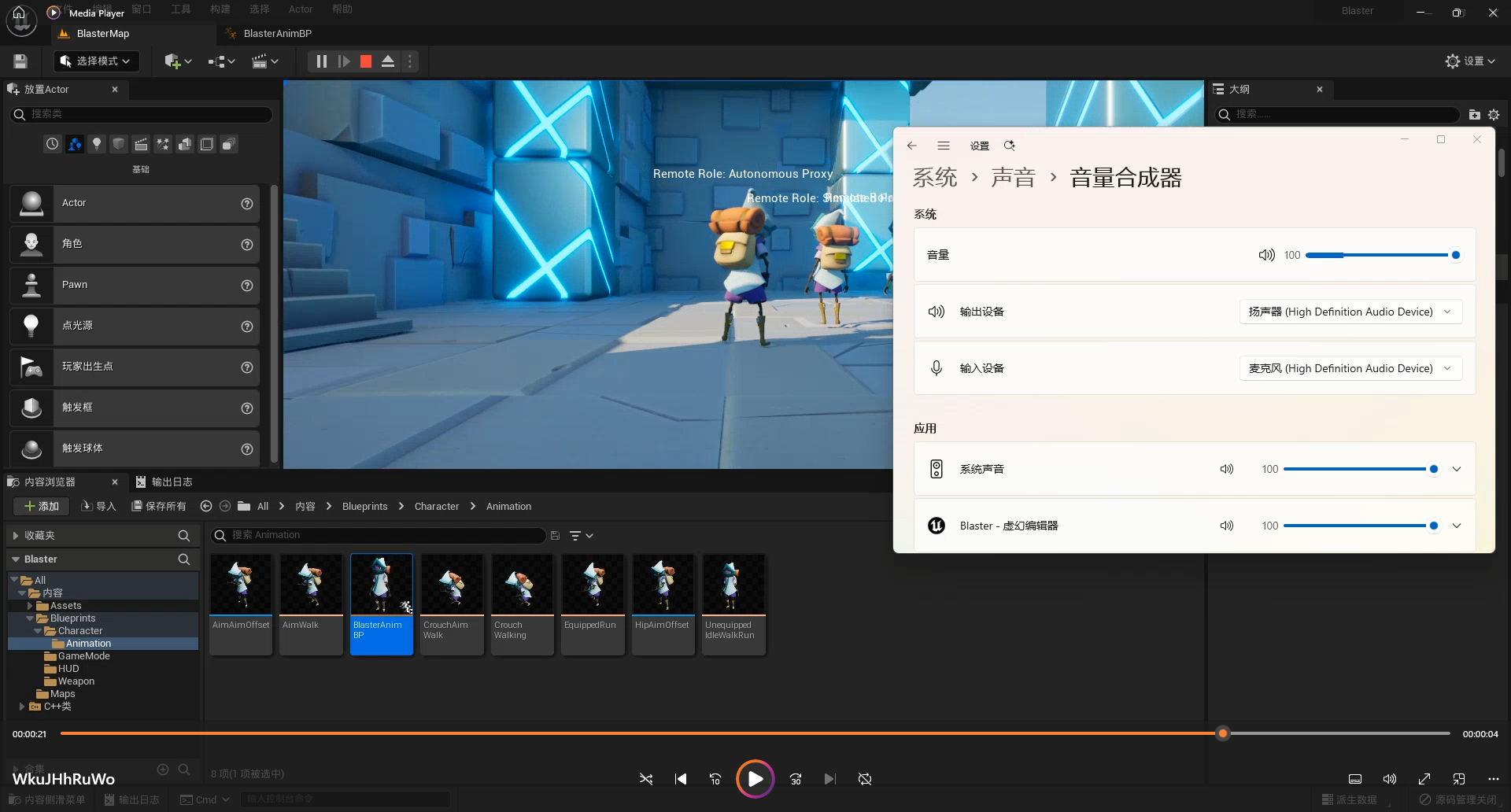Viewport: 1511px width, 812px height.
Task: Stop the simulation with red square
Action: pos(366,61)
